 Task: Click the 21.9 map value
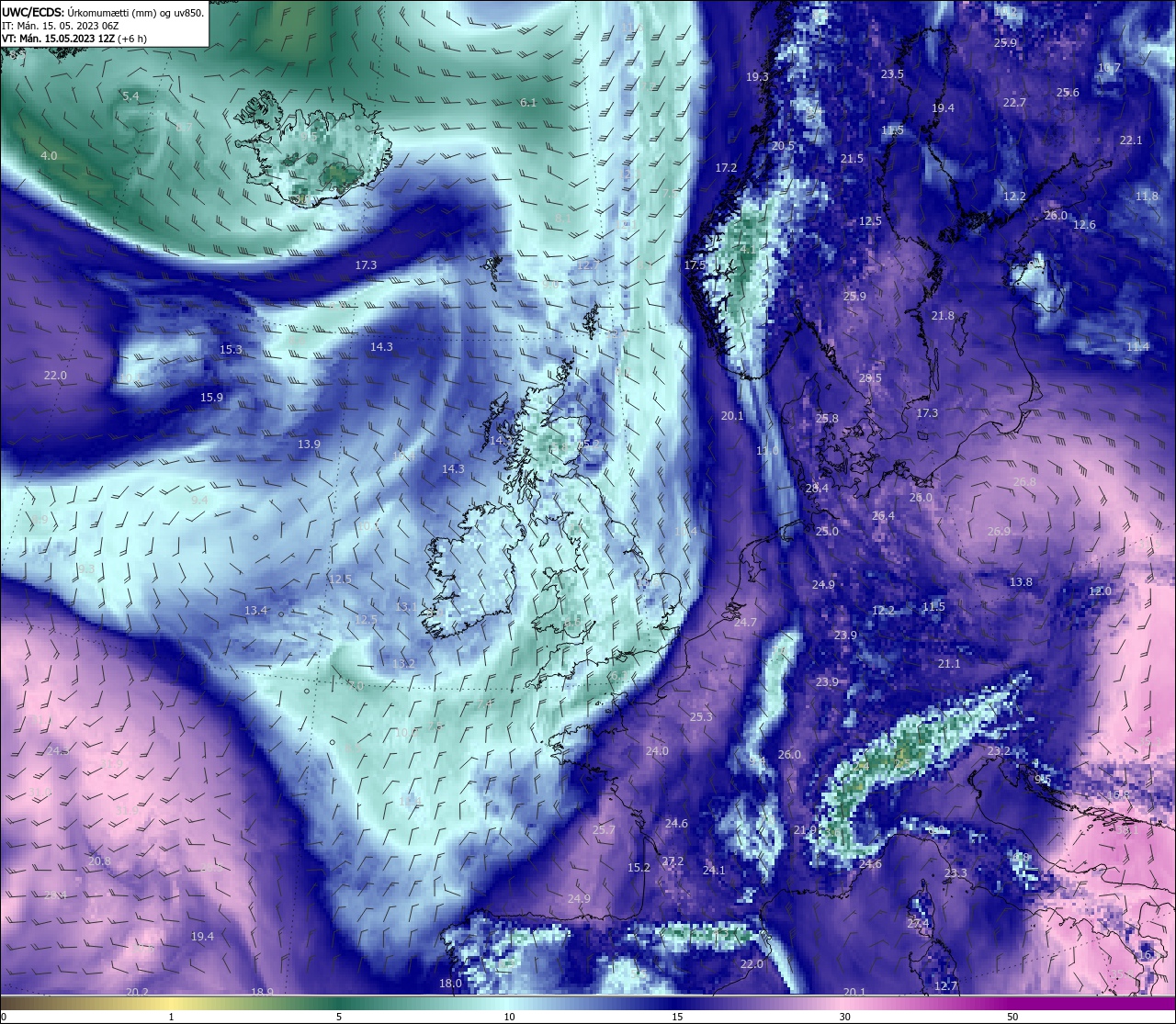tap(805, 830)
